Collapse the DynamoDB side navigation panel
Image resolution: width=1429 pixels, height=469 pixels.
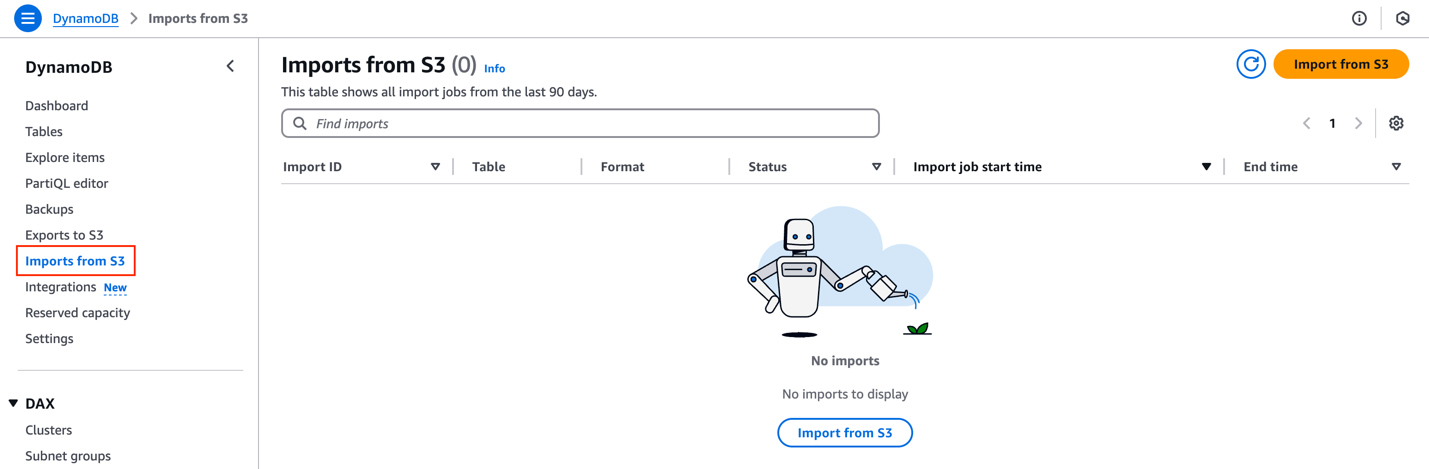pyautogui.click(x=230, y=67)
